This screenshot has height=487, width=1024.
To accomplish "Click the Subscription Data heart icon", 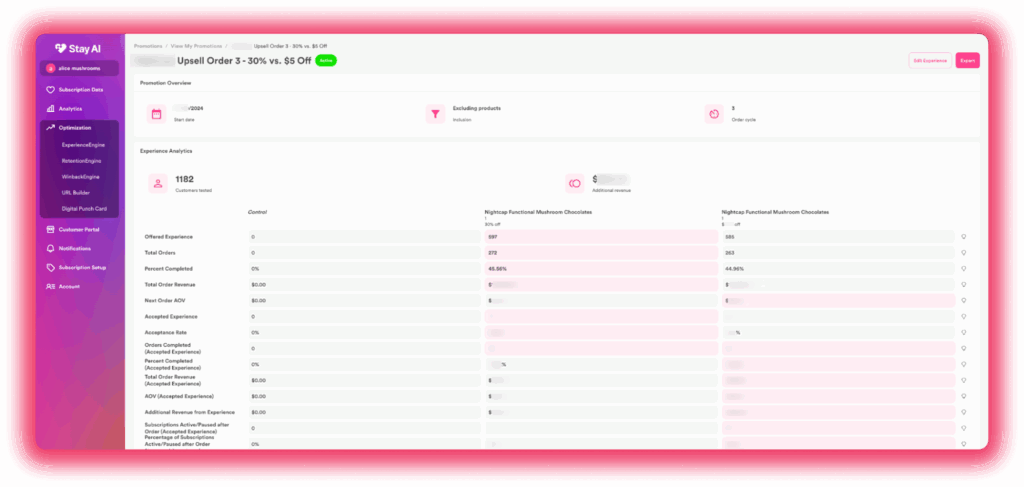I will coord(50,90).
